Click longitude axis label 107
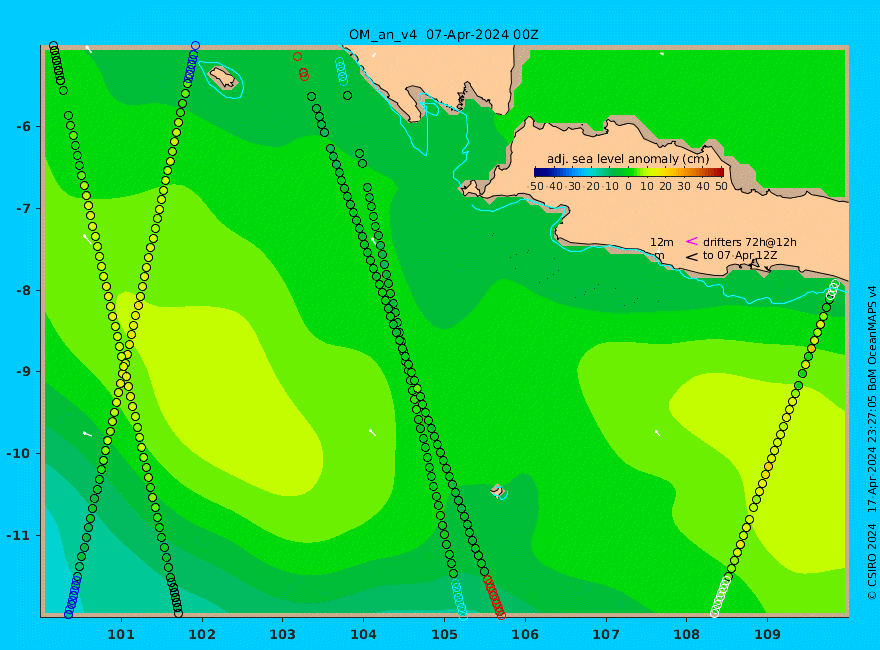880x650 pixels. [x=606, y=635]
